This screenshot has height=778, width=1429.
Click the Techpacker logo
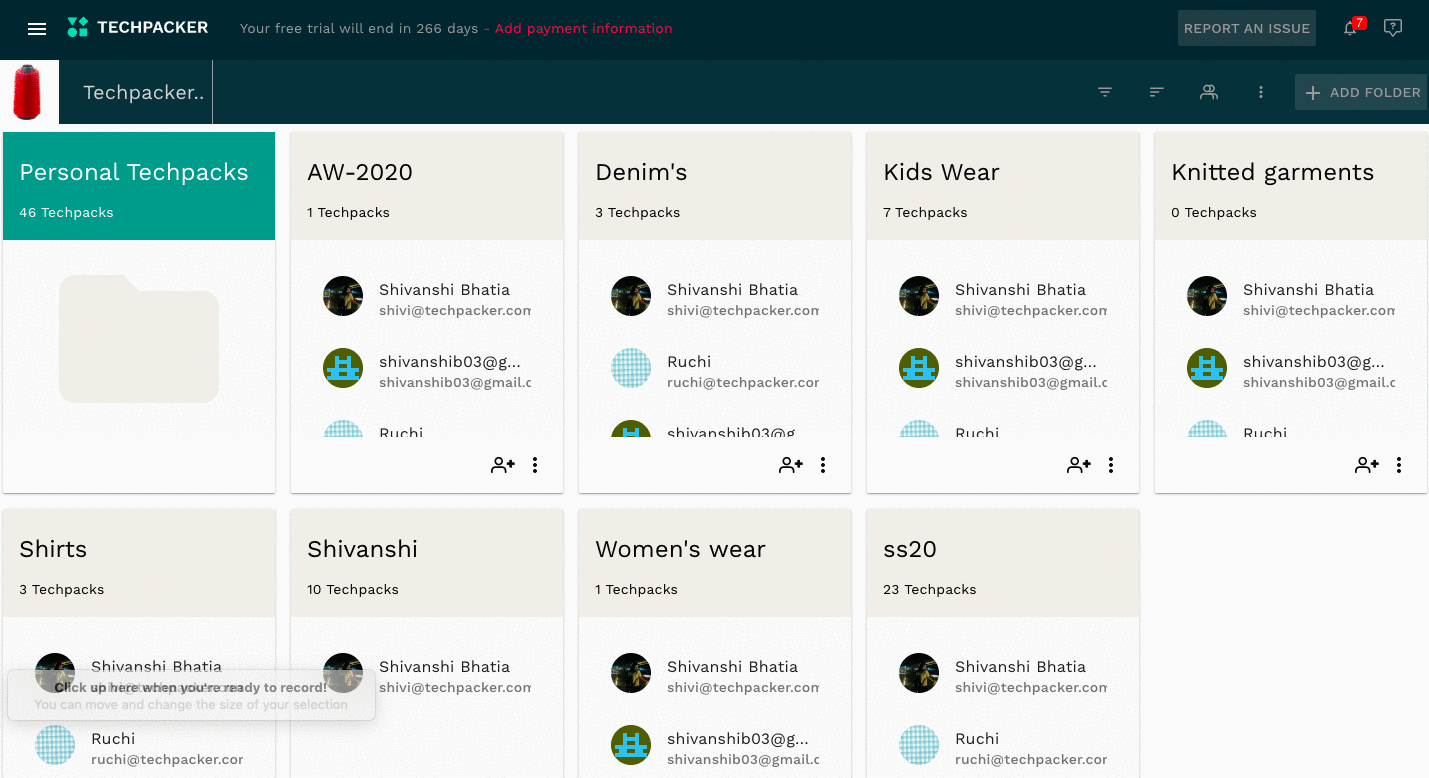tap(138, 28)
